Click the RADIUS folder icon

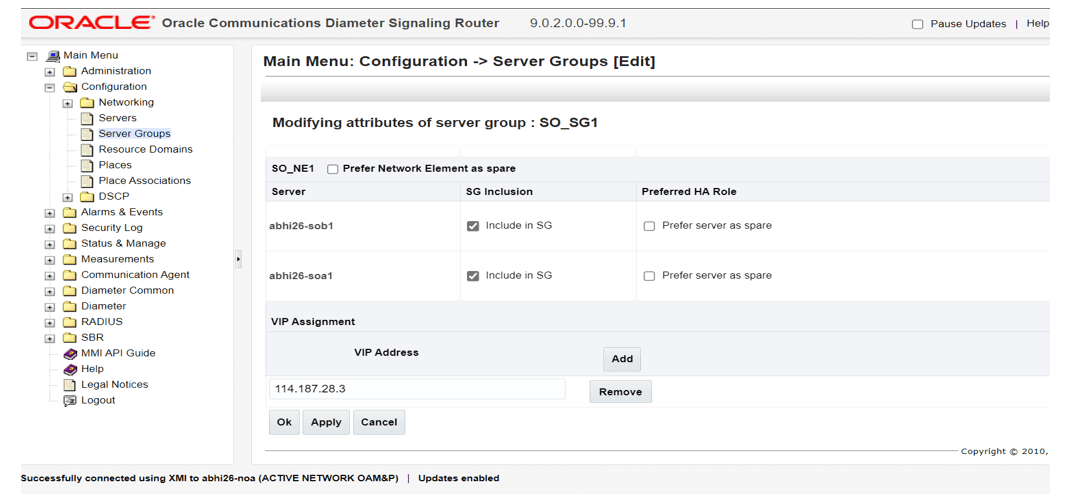70,322
